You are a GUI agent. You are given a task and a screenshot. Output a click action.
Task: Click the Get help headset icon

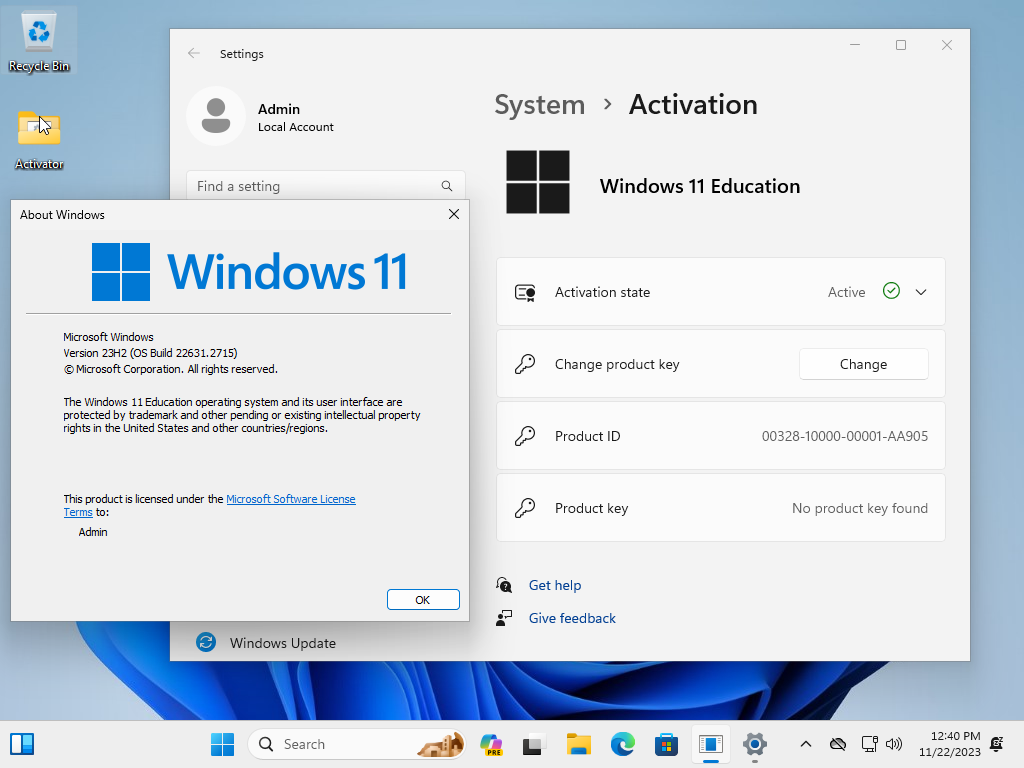pyautogui.click(x=504, y=584)
